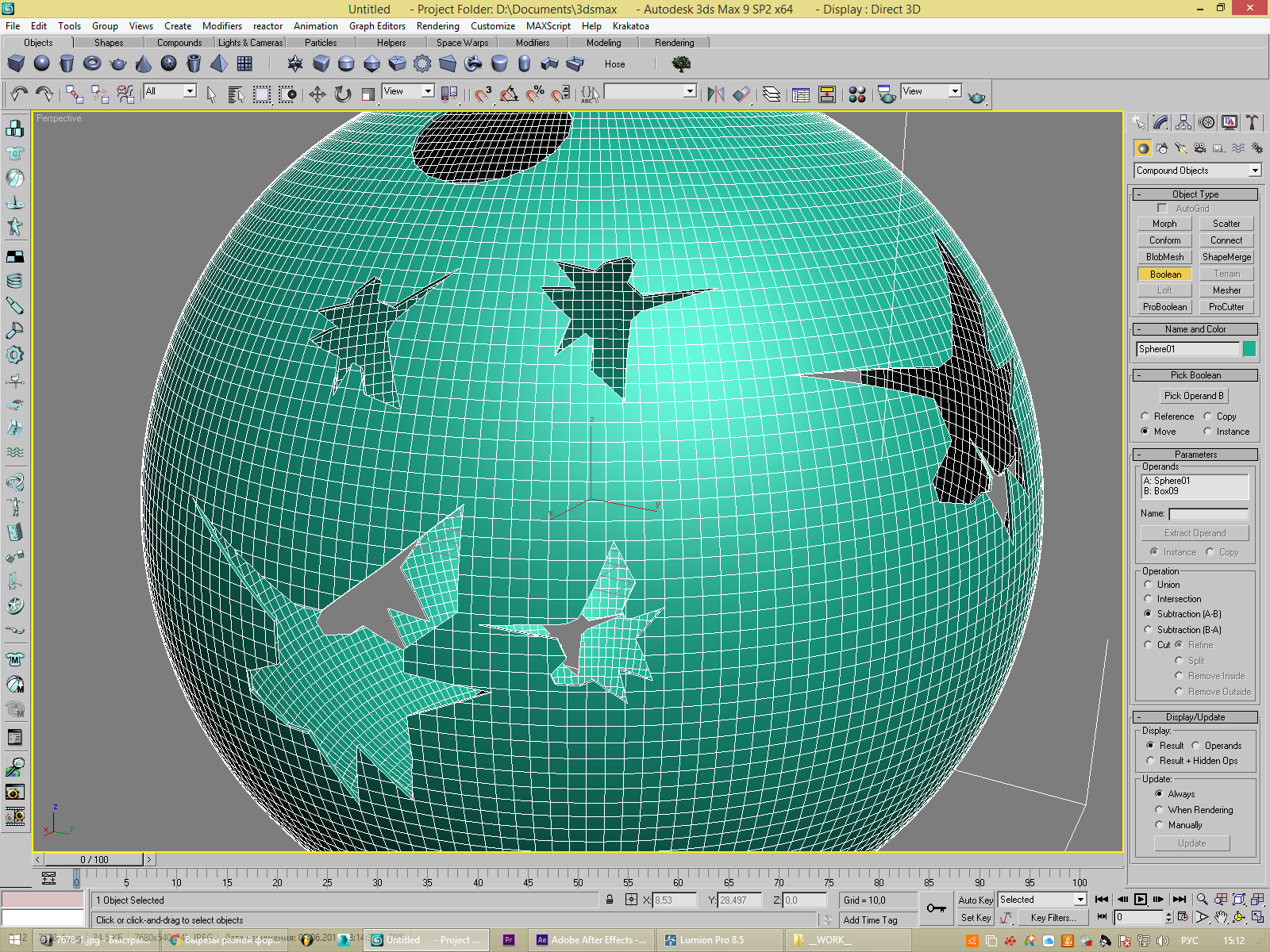The height and width of the screenshot is (952, 1270).
Task: Click the Sphere01 object color swatch
Action: (x=1249, y=349)
